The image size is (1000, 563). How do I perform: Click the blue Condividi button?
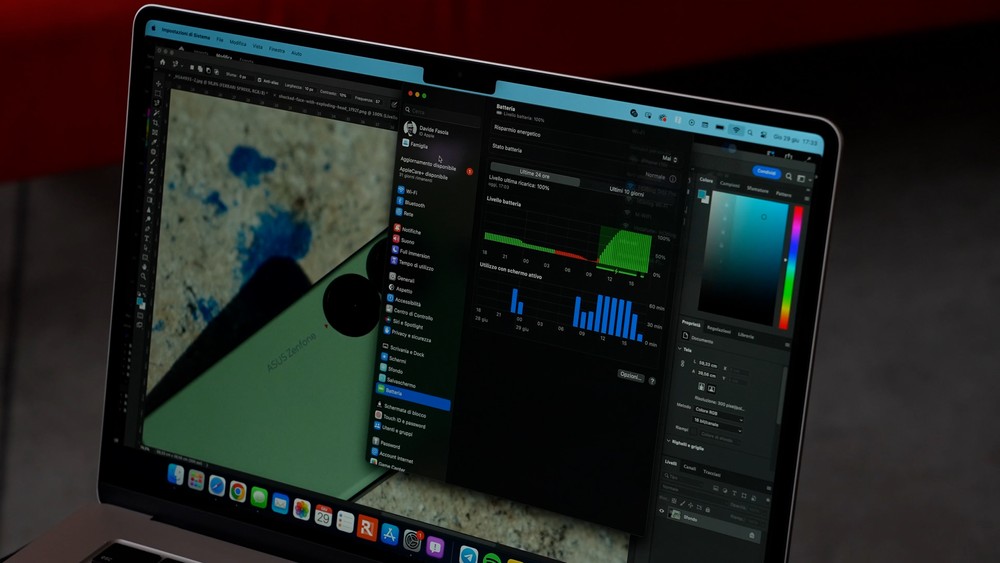coord(766,173)
